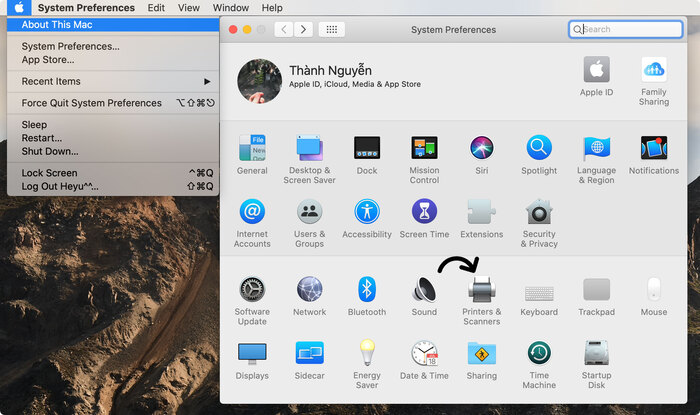The width and height of the screenshot is (700, 415).
Task: Select About This Mac
Action: point(113,25)
